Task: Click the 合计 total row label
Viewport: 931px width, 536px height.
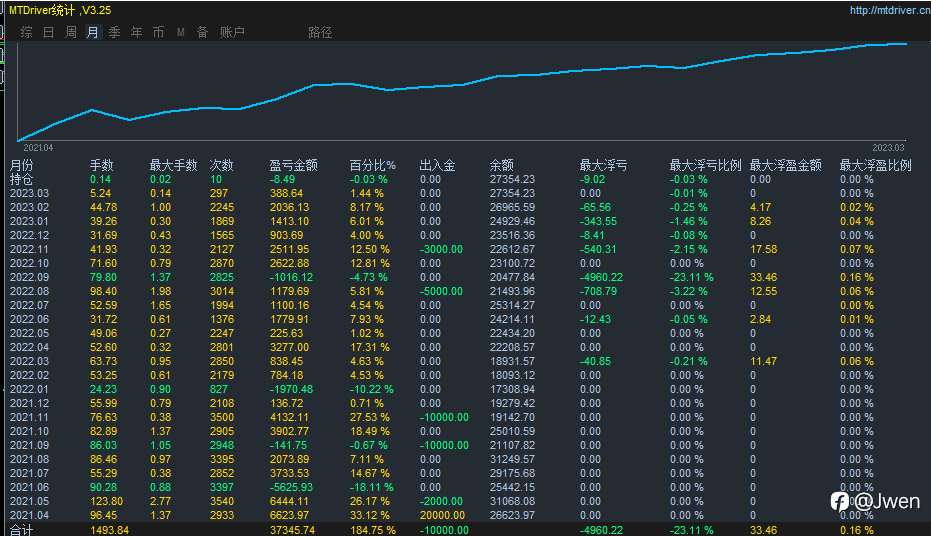Action: click(x=22, y=530)
